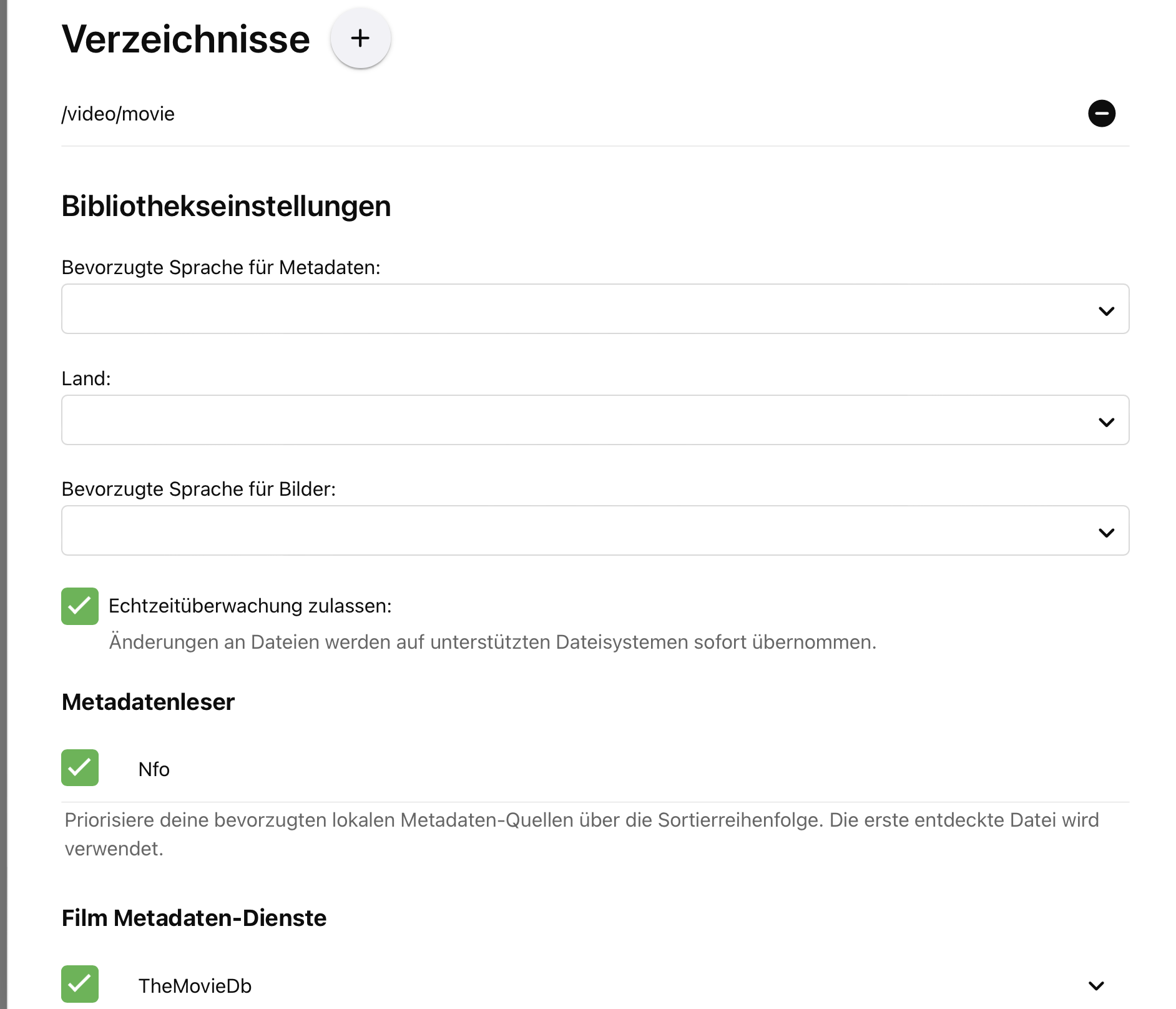The image size is (1176, 1009).
Task: Expand the Bevorzugte Sprache für Bilder dropdown
Action: (x=595, y=531)
